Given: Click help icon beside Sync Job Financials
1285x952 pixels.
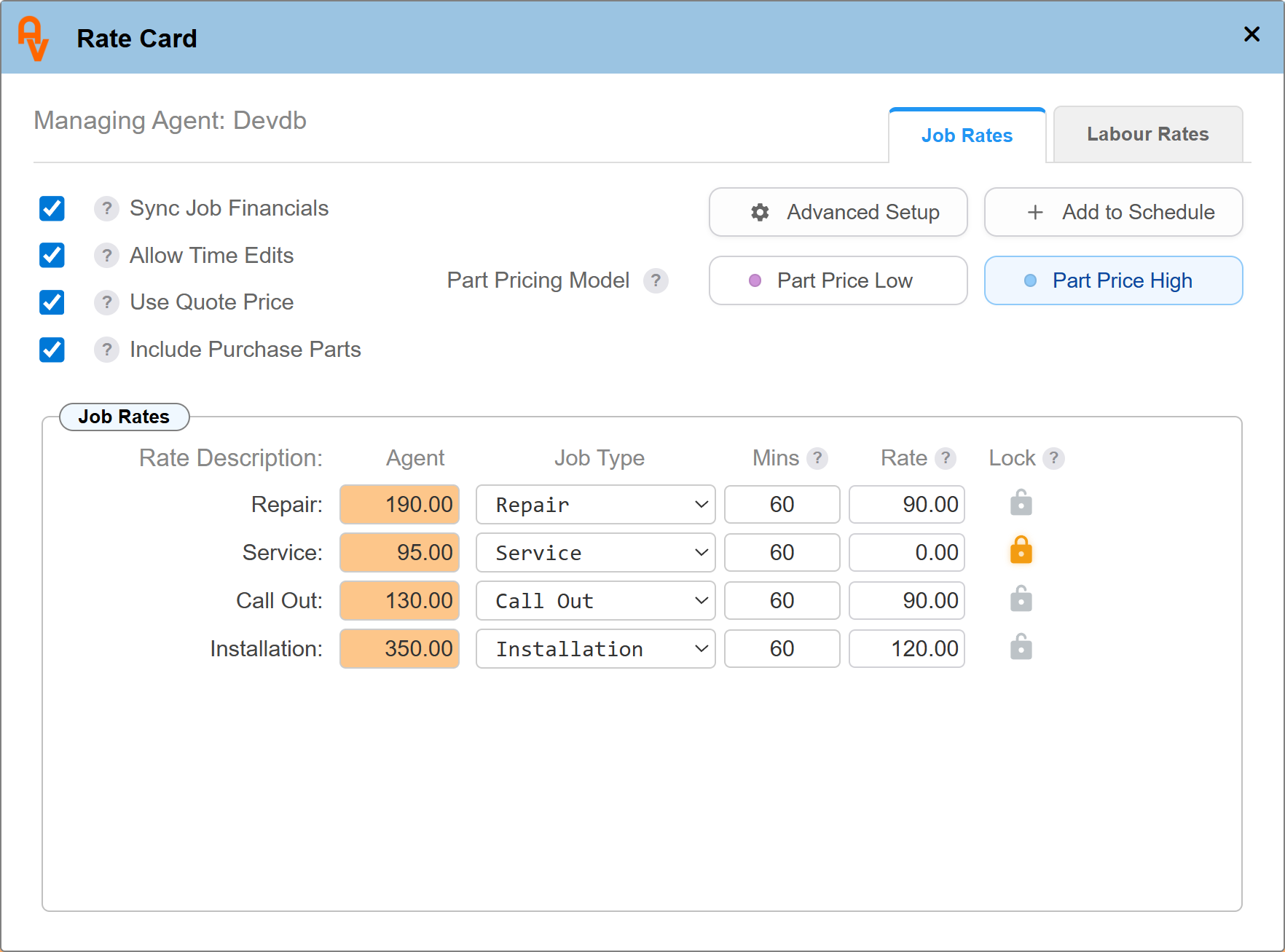Looking at the screenshot, I should (106, 209).
